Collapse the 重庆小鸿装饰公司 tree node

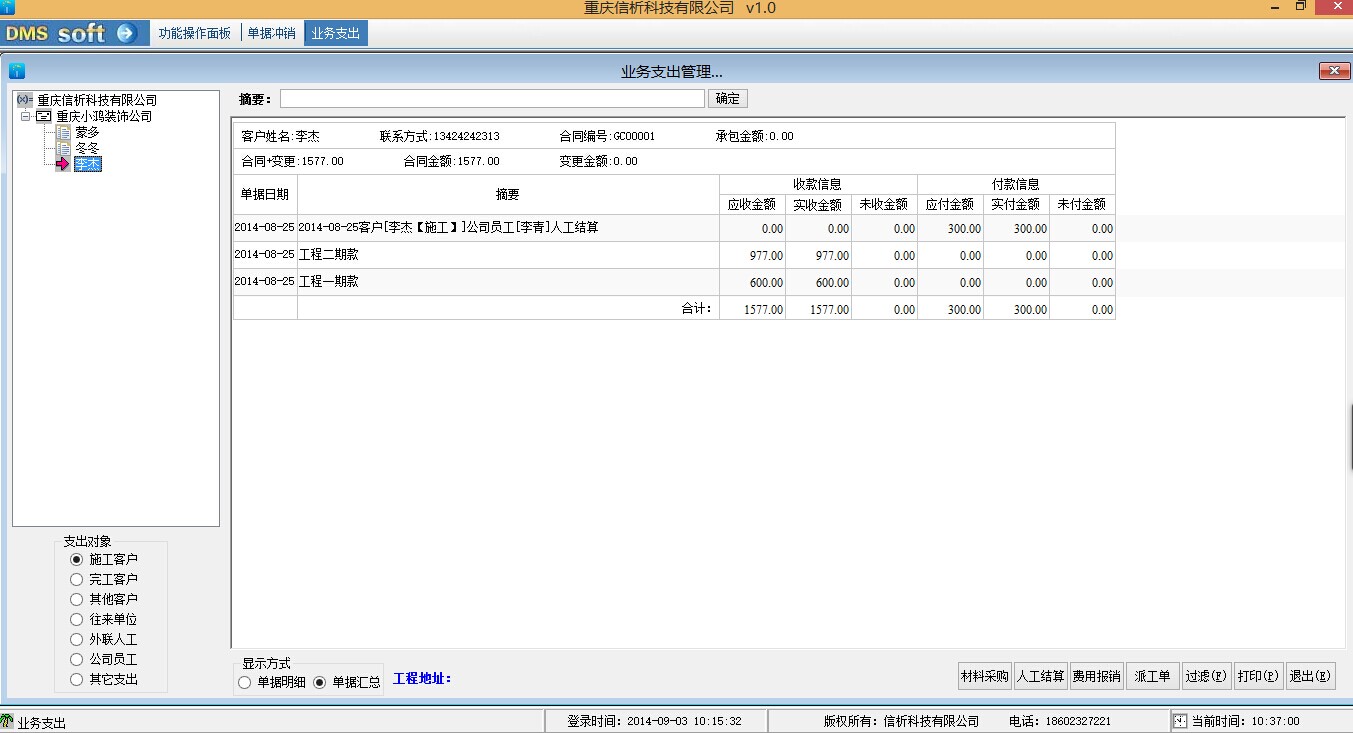(26, 116)
